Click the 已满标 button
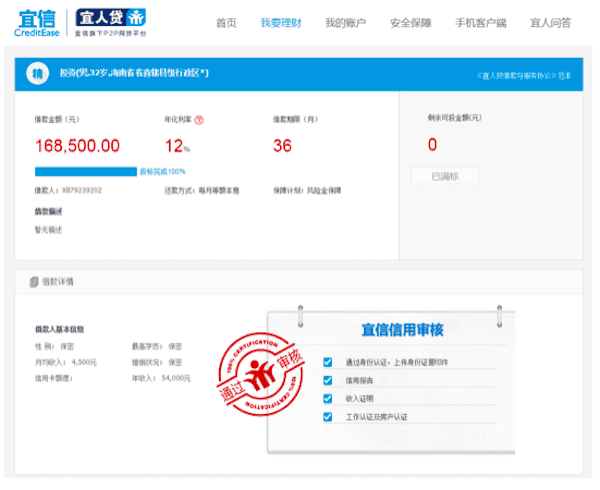The height and width of the screenshot is (490, 600). (x=445, y=176)
